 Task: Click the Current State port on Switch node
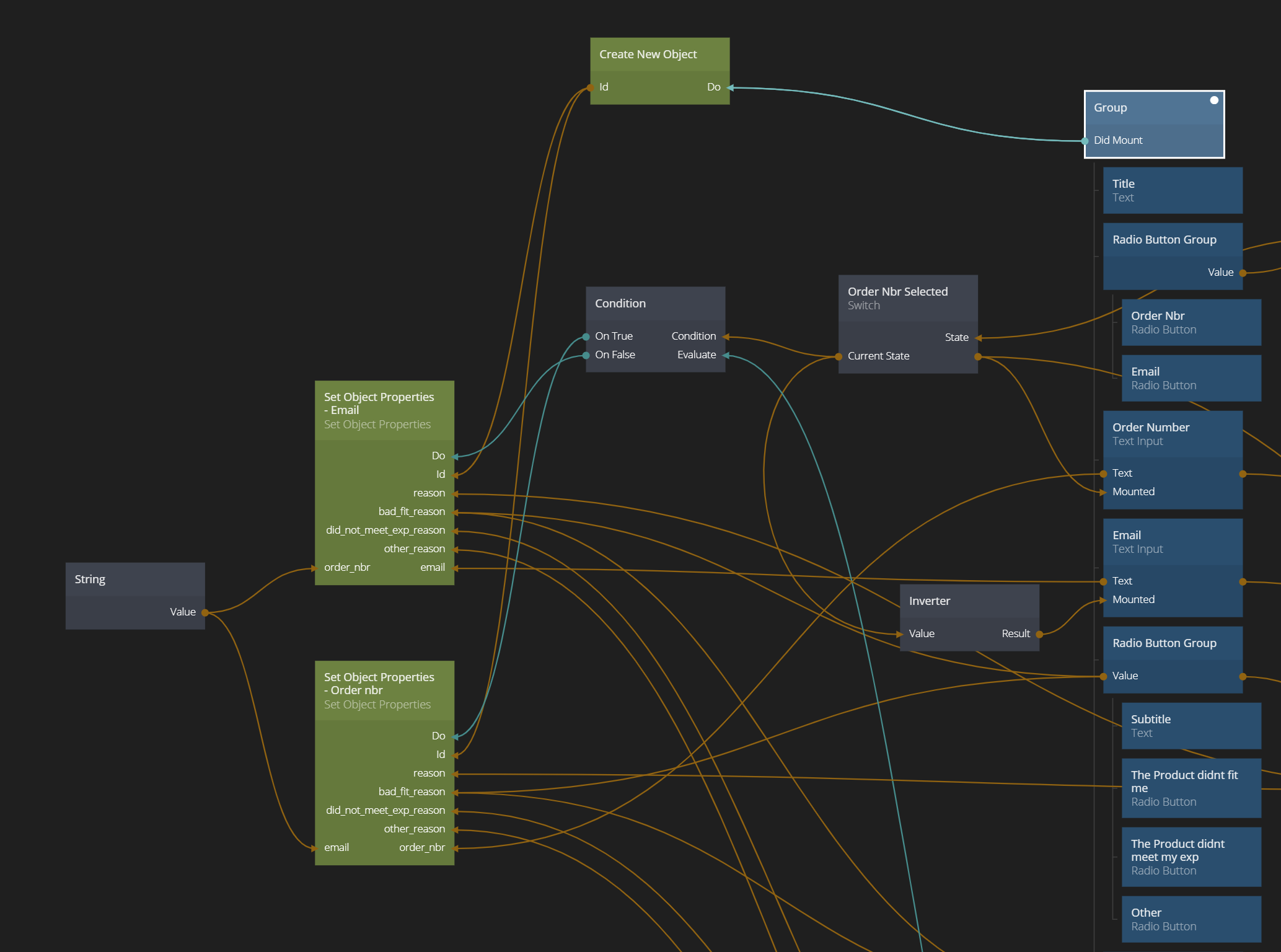pyautogui.click(x=839, y=356)
